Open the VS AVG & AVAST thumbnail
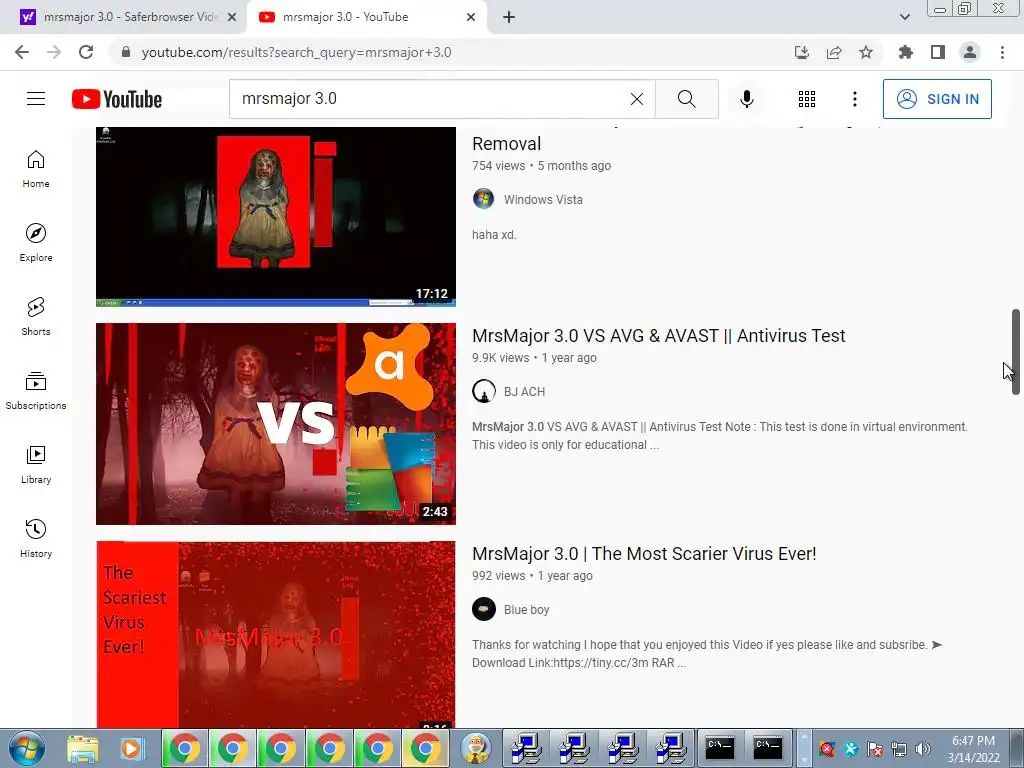 276,424
